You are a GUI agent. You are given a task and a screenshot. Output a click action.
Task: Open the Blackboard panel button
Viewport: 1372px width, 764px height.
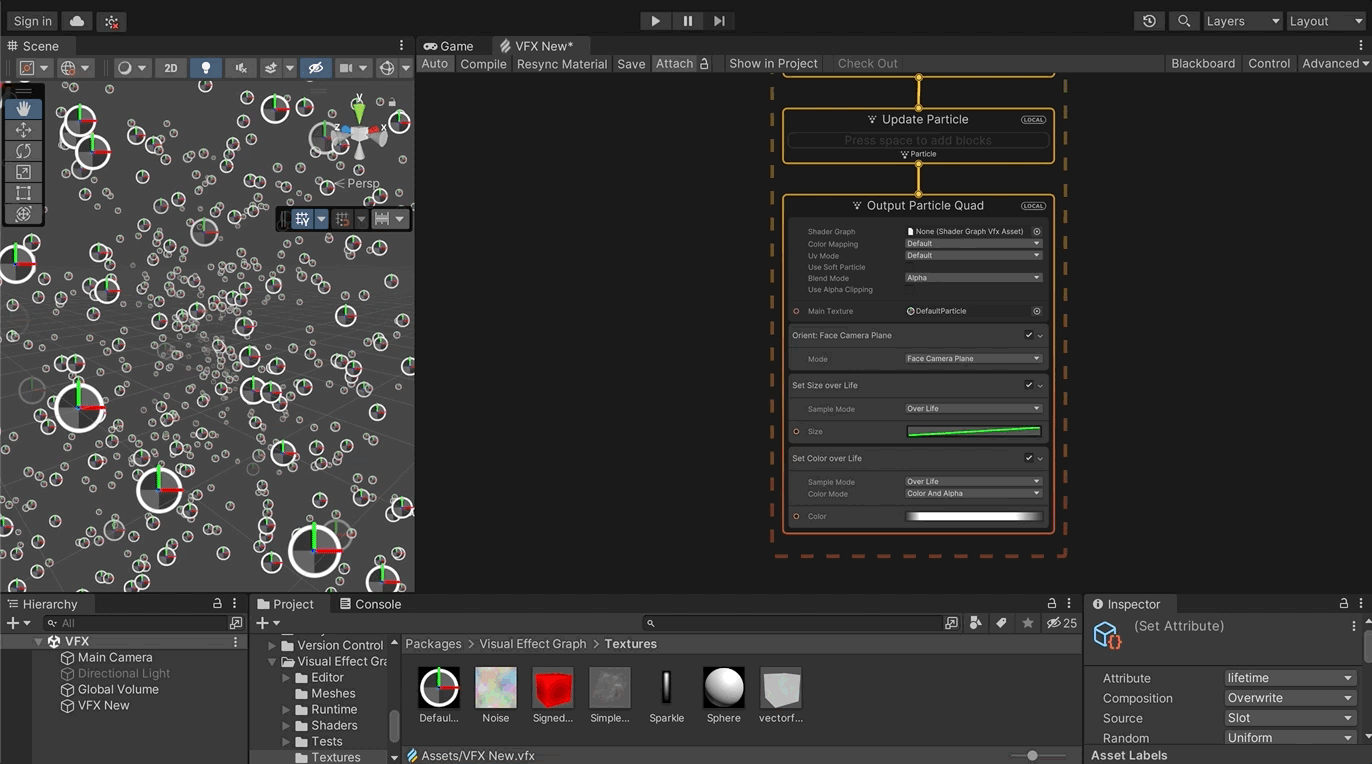tap(1202, 63)
